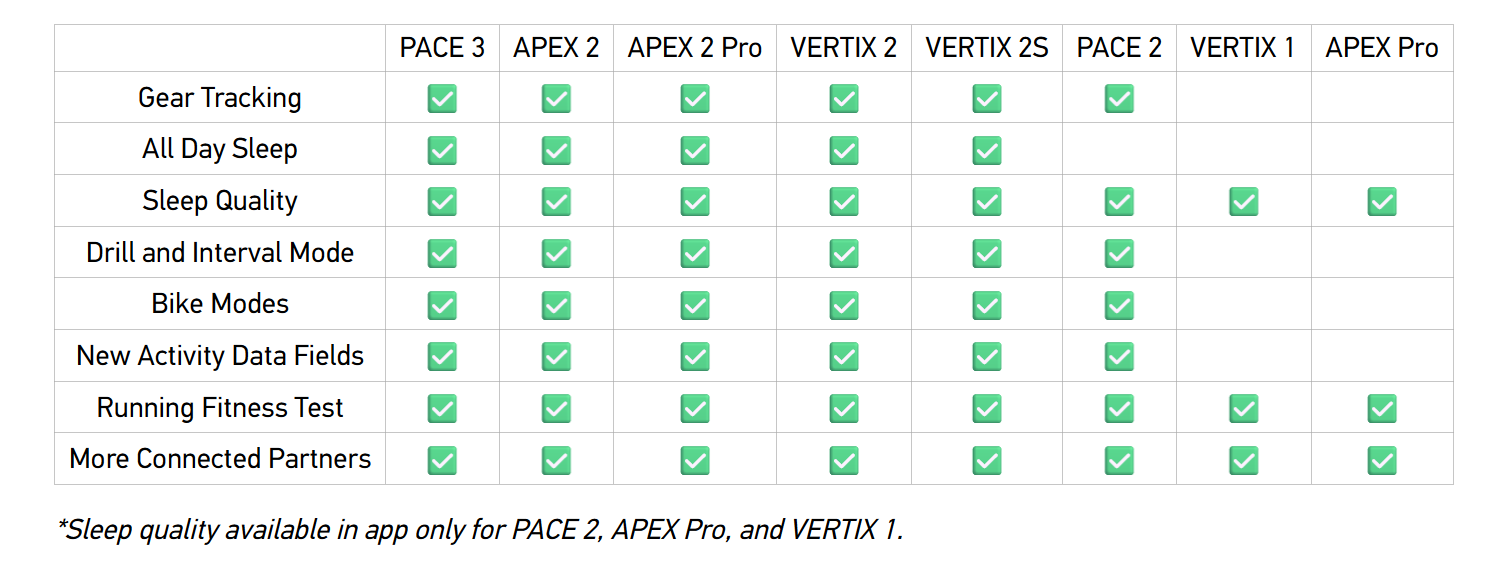The width and height of the screenshot is (1491, 562).
Task: Select the Gear Tracking check under PACE 2
Action: point(1119,98)
